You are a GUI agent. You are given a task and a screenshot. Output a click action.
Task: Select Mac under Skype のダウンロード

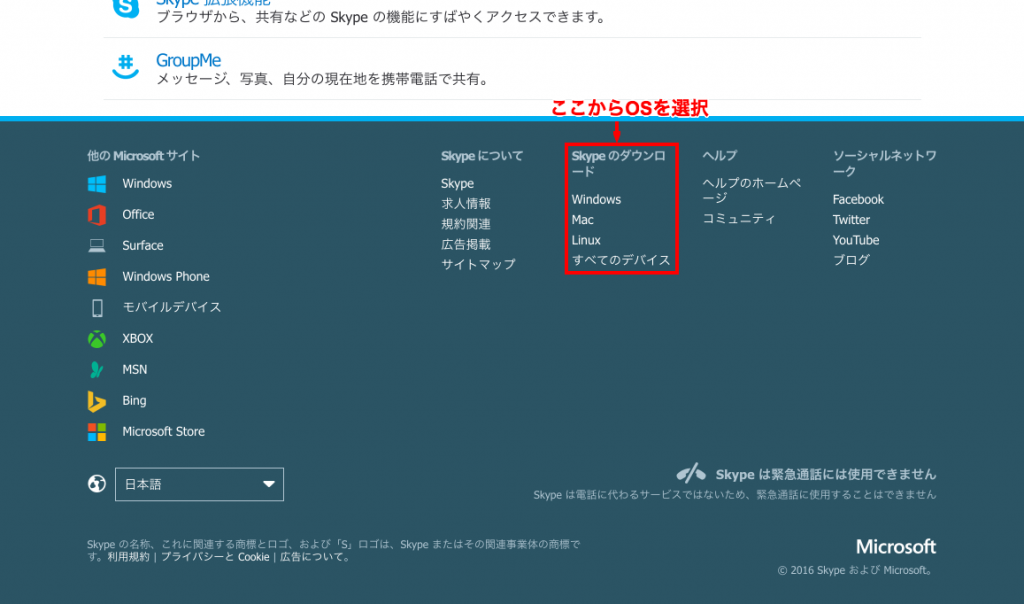pos(583,219)
